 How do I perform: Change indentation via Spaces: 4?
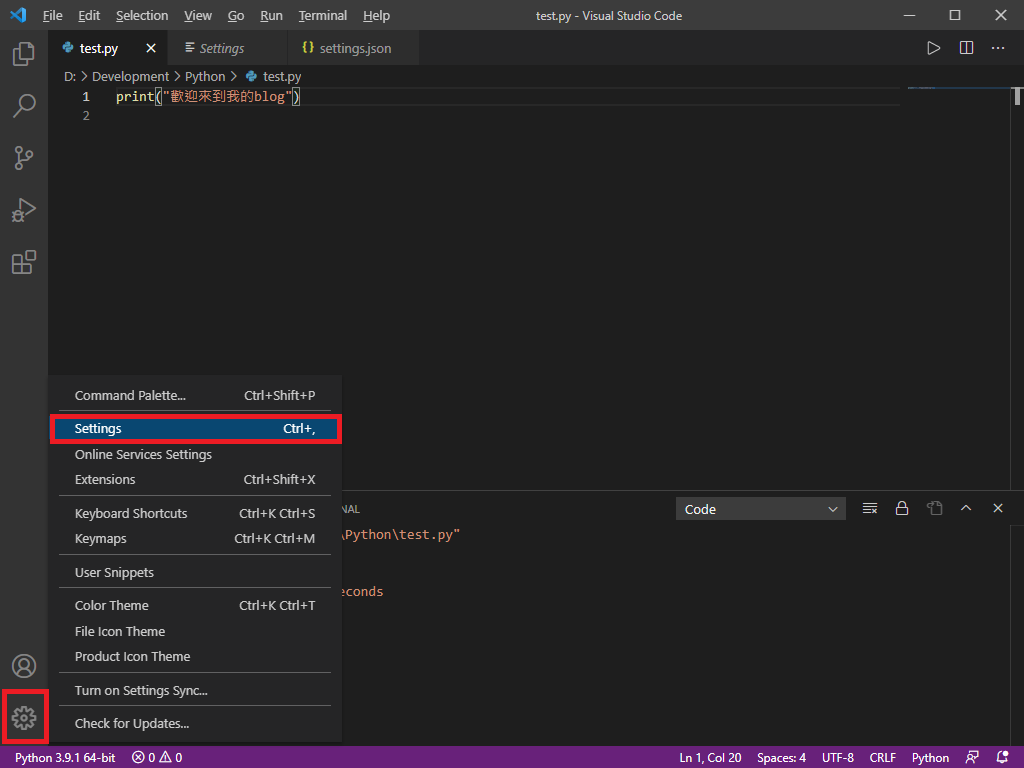coord(781,758)
